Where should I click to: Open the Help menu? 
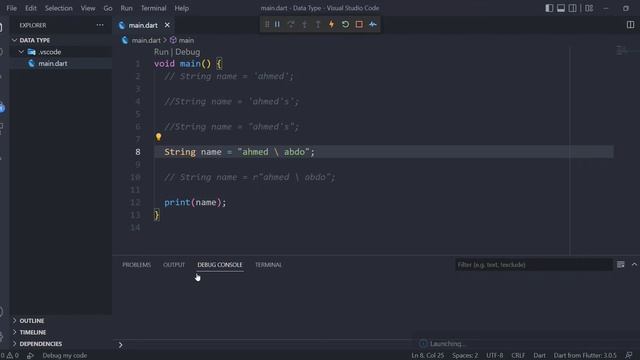(182, 8)
